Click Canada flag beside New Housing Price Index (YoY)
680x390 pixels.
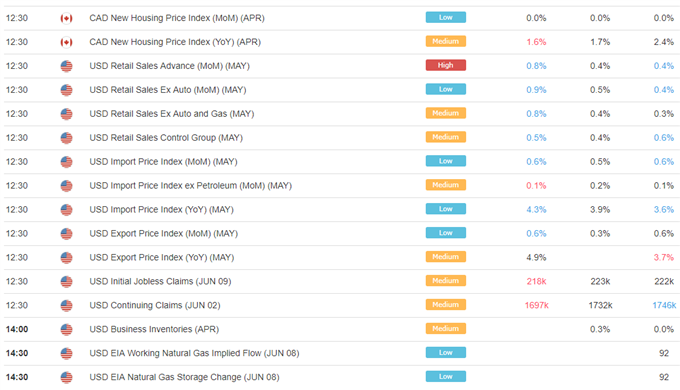tap(66, 42)
